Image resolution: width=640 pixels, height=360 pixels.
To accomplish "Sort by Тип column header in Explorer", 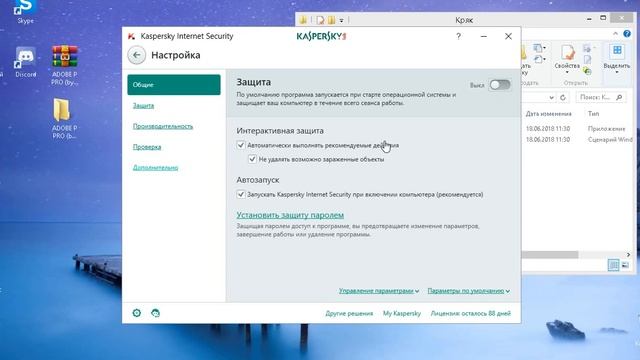I will click(593, 114).
